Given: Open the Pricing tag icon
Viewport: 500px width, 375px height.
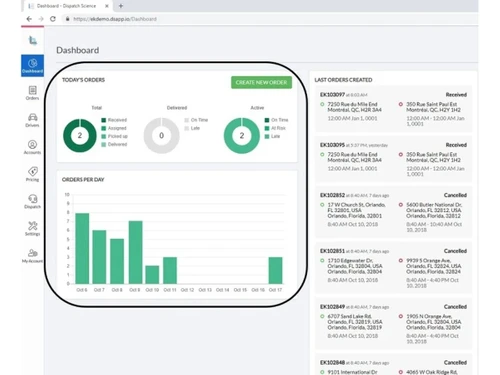Looking at the screenshot, I should 32,174.
